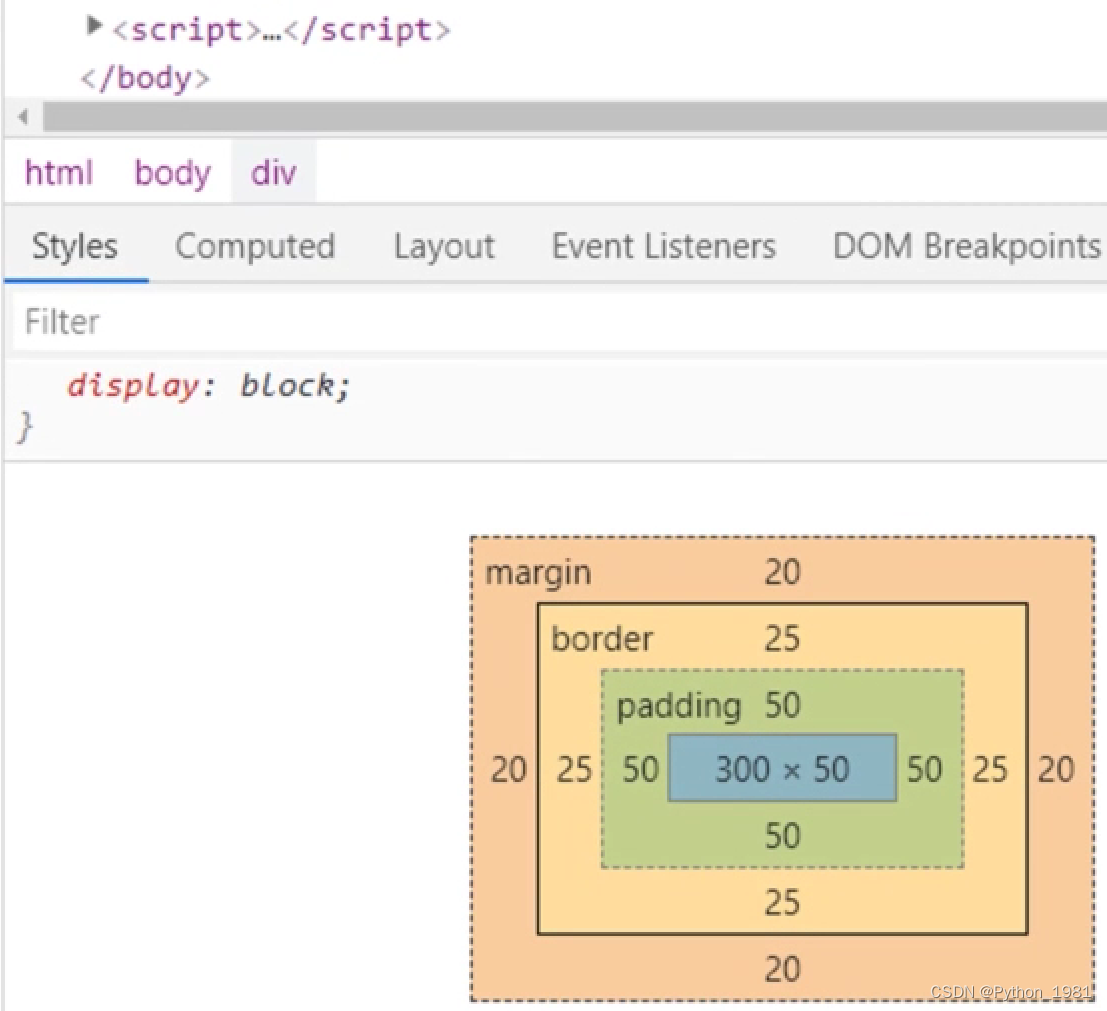Open the Computed tab
Viewport: 1107px width, 1011px height.
(255, 246)
